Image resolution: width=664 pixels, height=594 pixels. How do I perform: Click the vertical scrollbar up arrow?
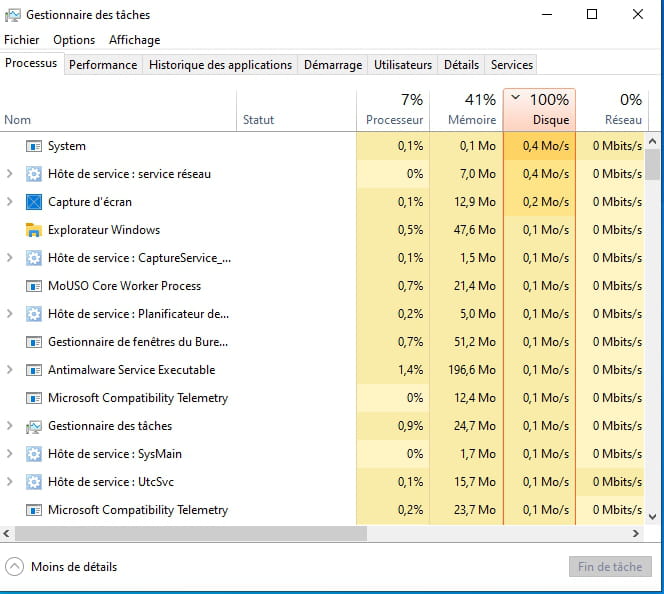point(653,141)
